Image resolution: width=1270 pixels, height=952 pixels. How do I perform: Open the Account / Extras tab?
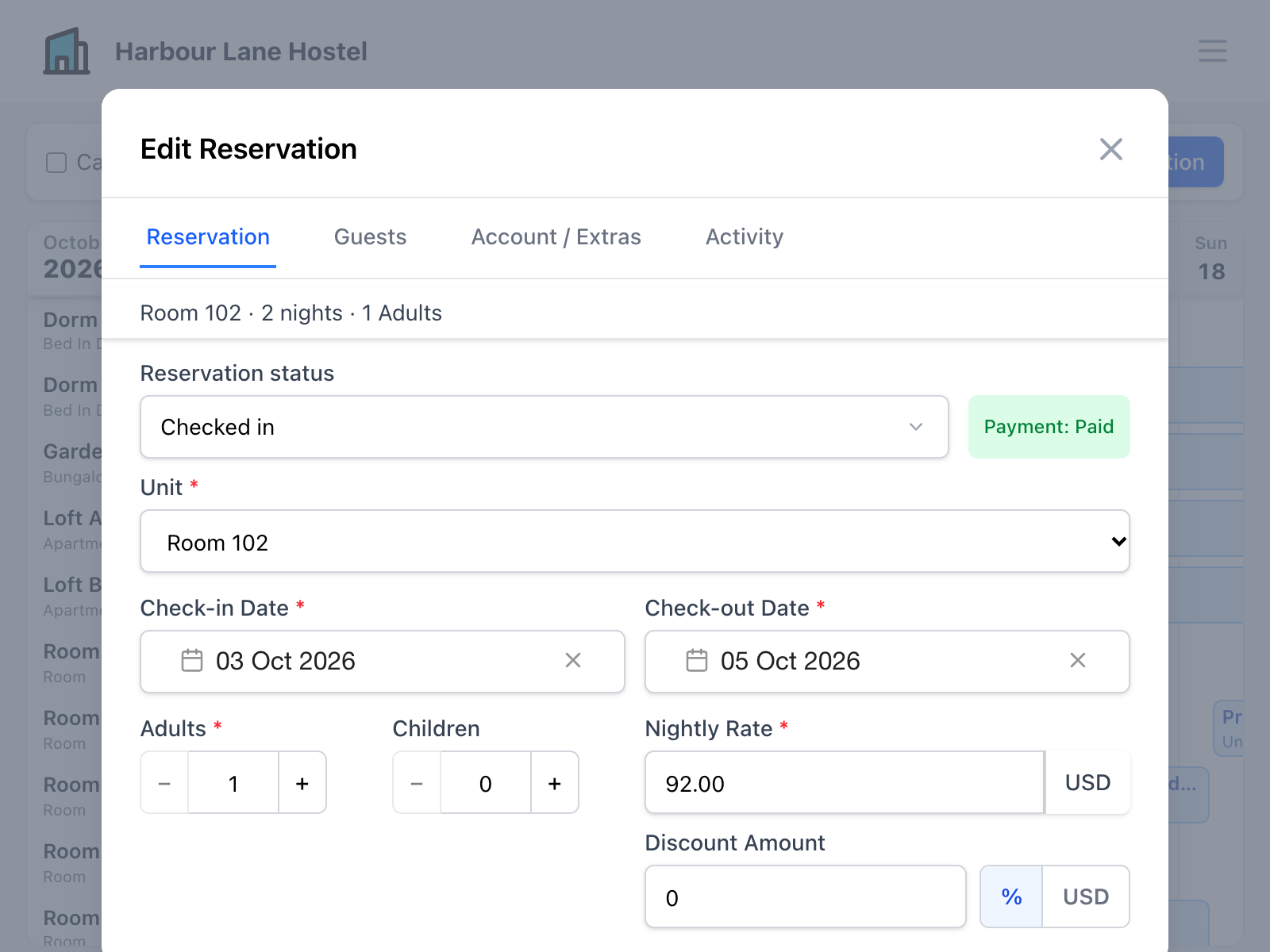click(556, 237)
